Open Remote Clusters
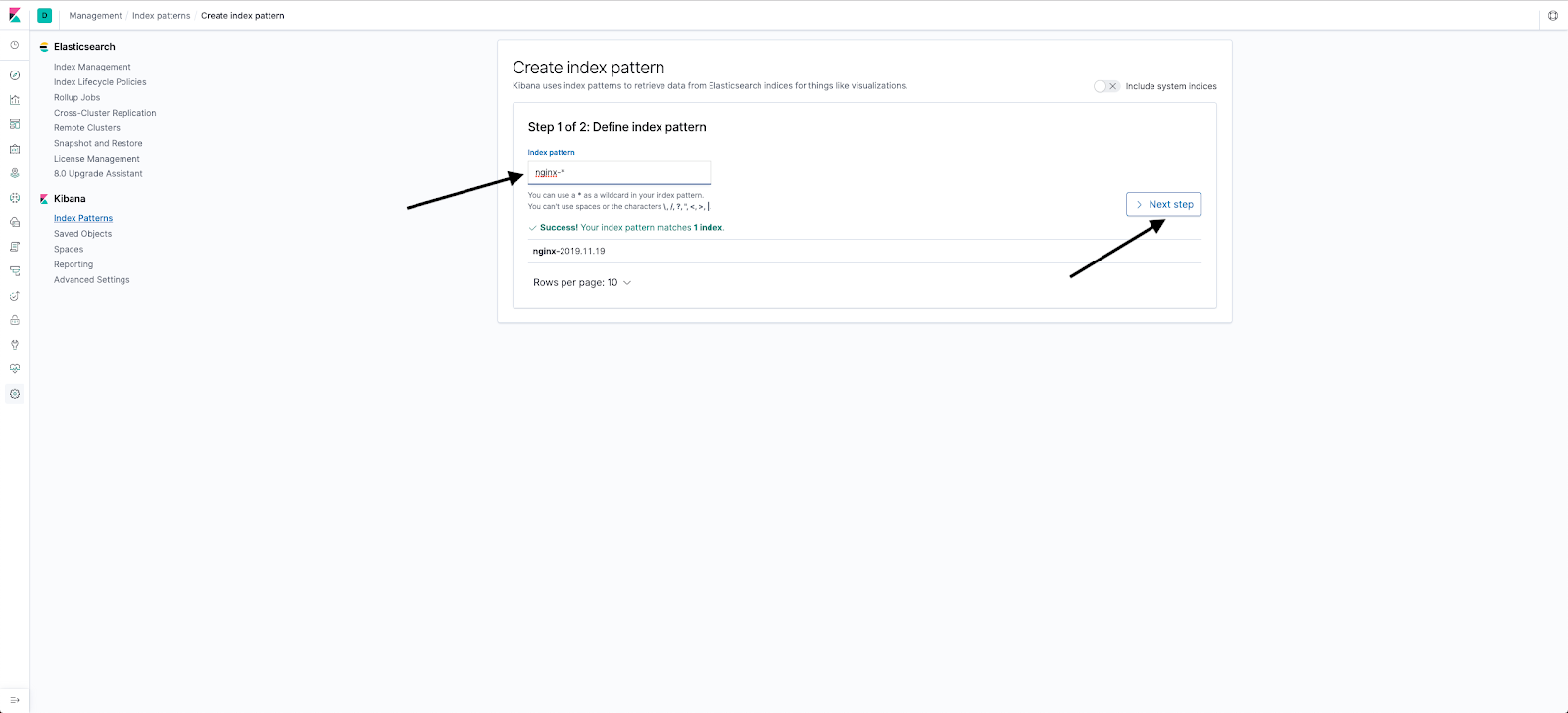1568x713 pixels. tap(87, 128)
